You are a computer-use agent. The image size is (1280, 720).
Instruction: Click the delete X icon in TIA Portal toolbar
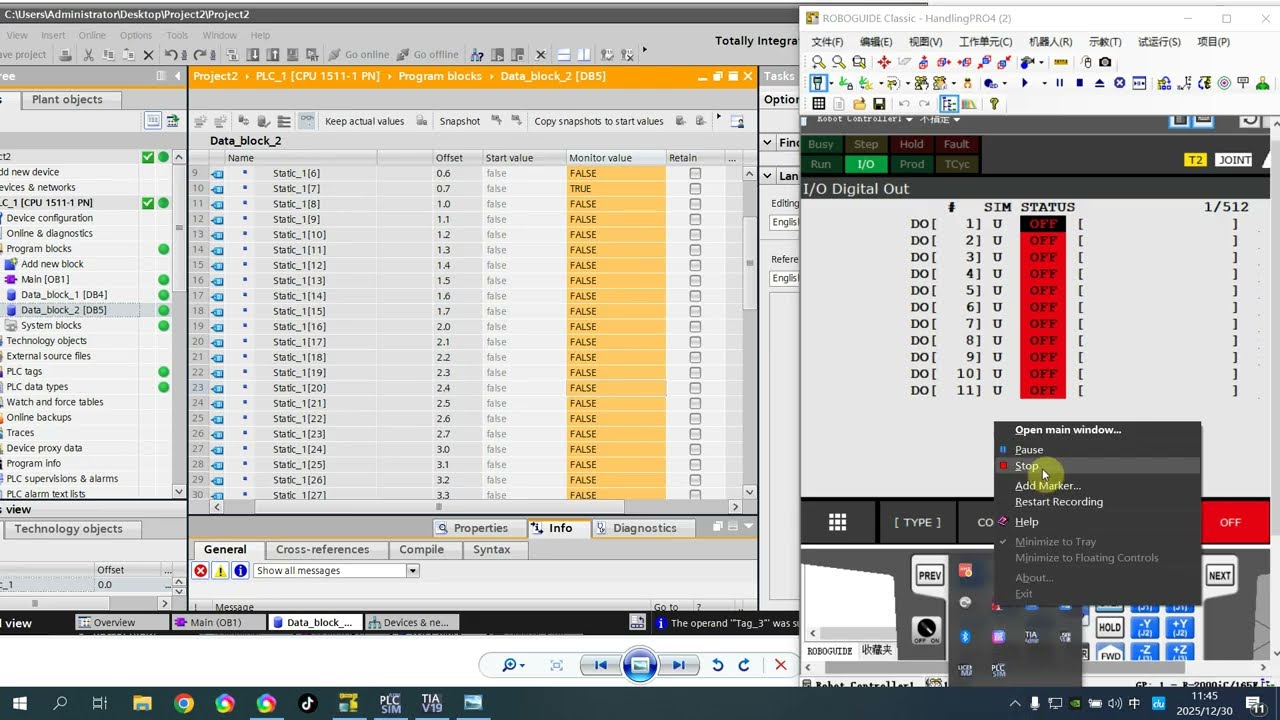(148, 55)
